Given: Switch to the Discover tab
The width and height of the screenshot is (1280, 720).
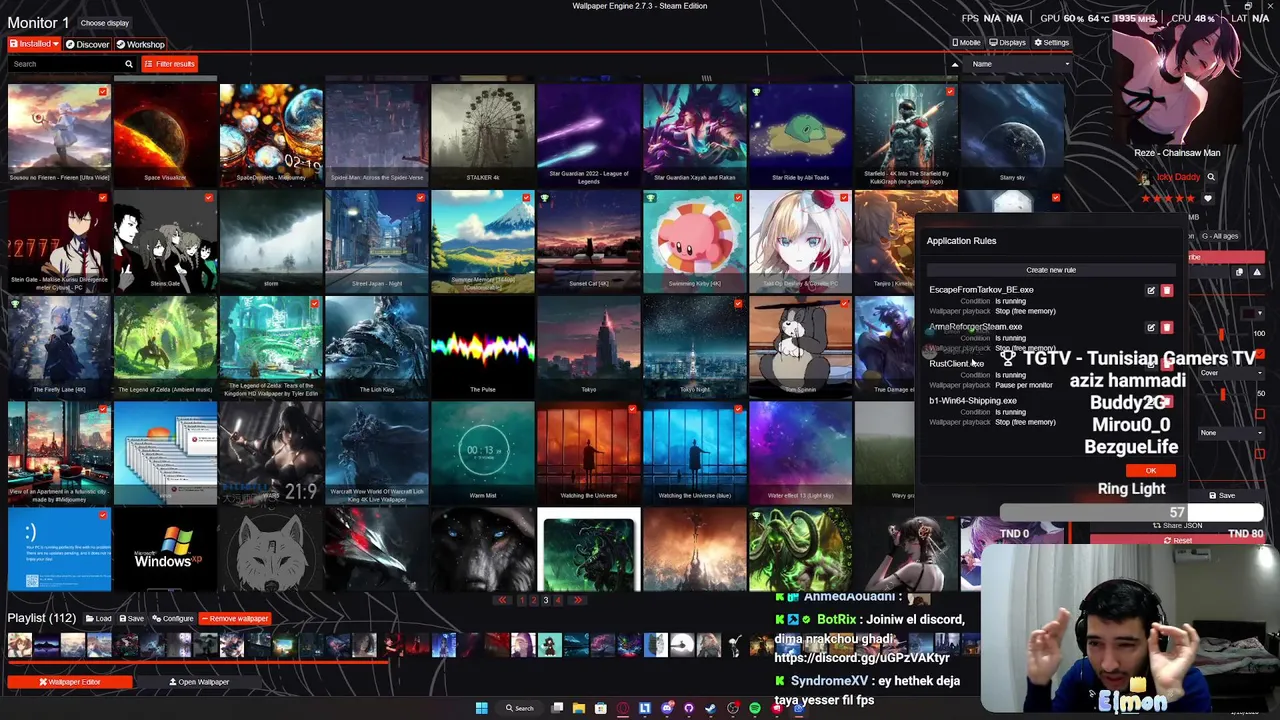Looking at the screenshot, I should (87, 44).
